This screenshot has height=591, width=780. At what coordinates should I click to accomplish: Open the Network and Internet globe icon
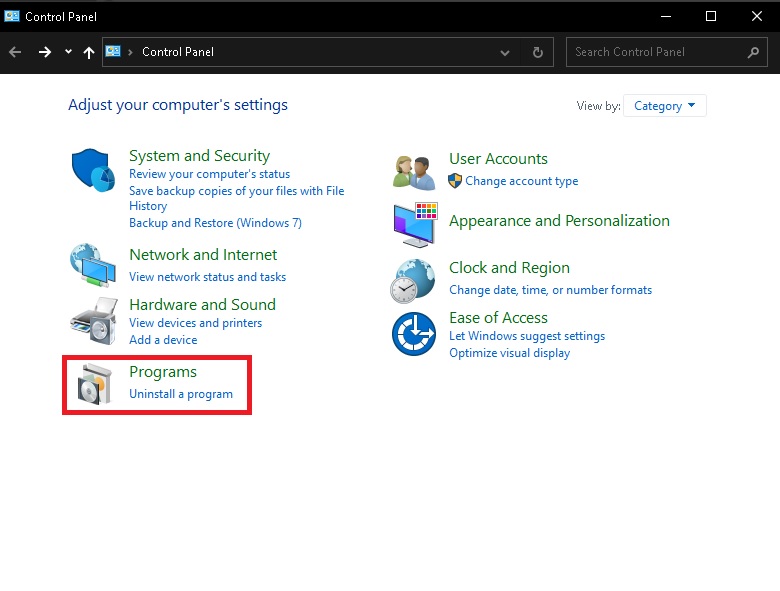click(x=94, y=266)
